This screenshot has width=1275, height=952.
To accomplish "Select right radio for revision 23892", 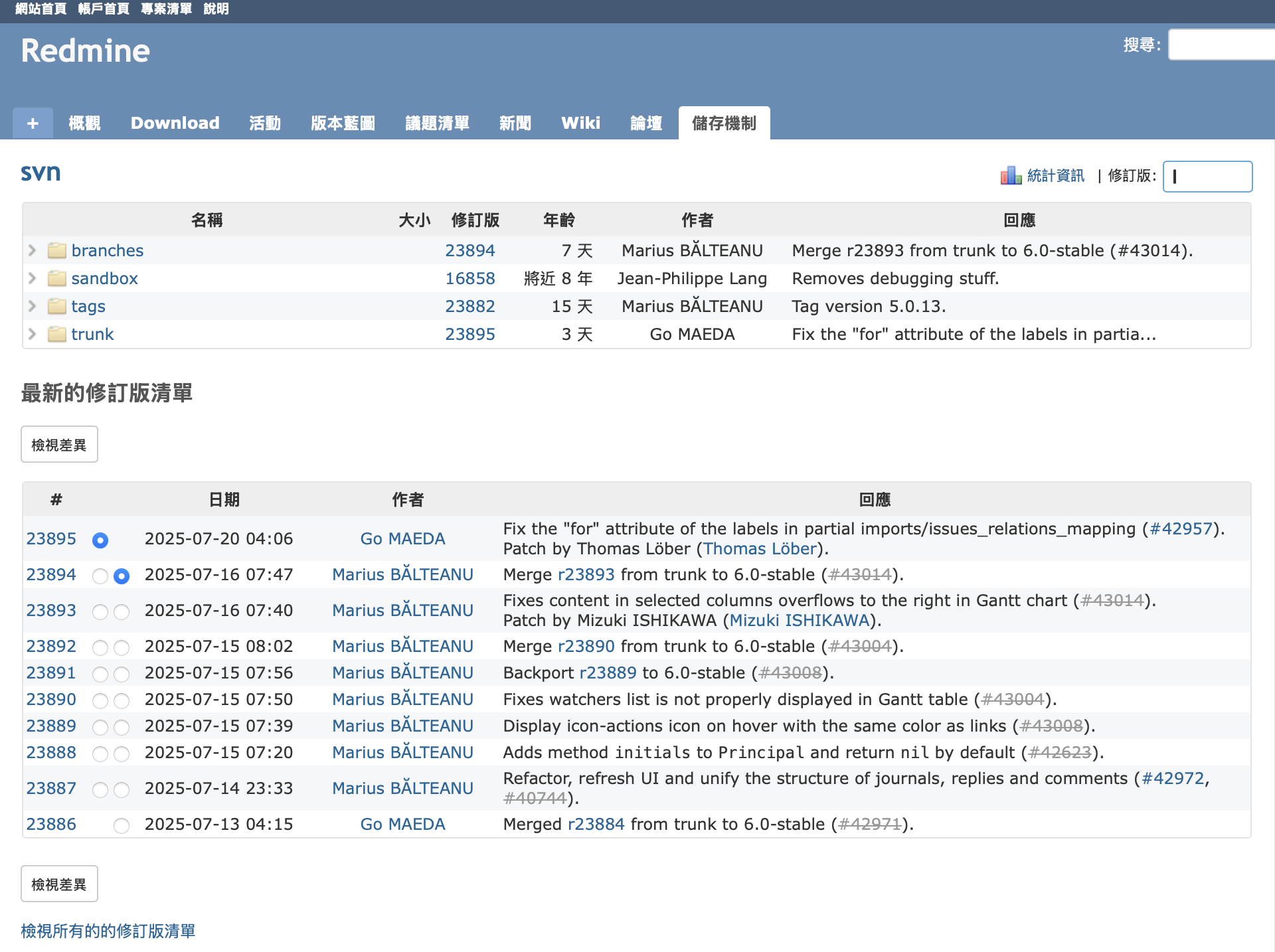I will coord(122,647).
